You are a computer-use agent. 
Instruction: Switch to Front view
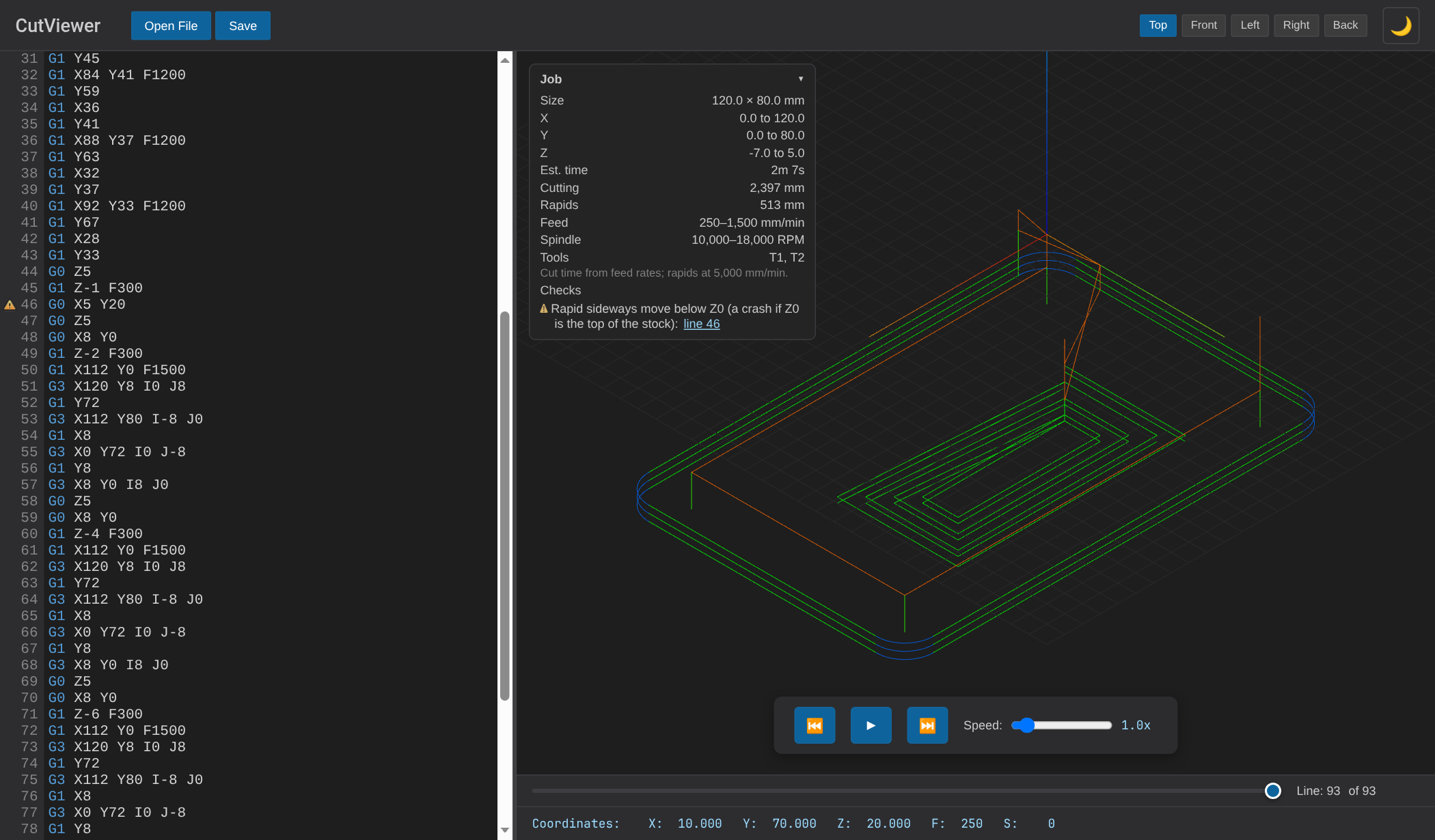[1203, 25]
